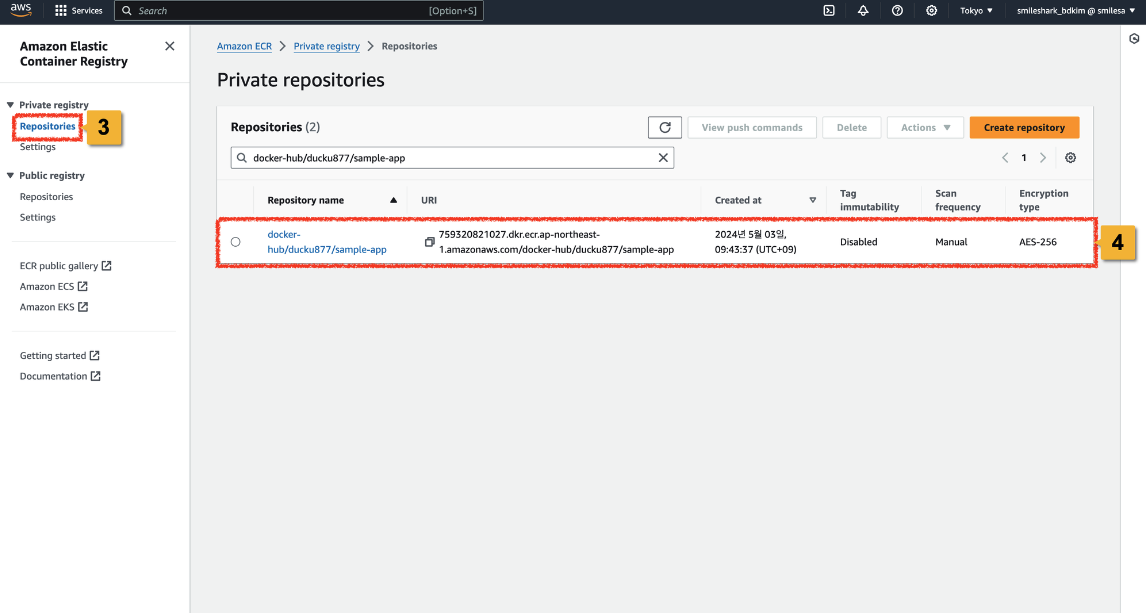Refresh the repositories list

(664, 128)
